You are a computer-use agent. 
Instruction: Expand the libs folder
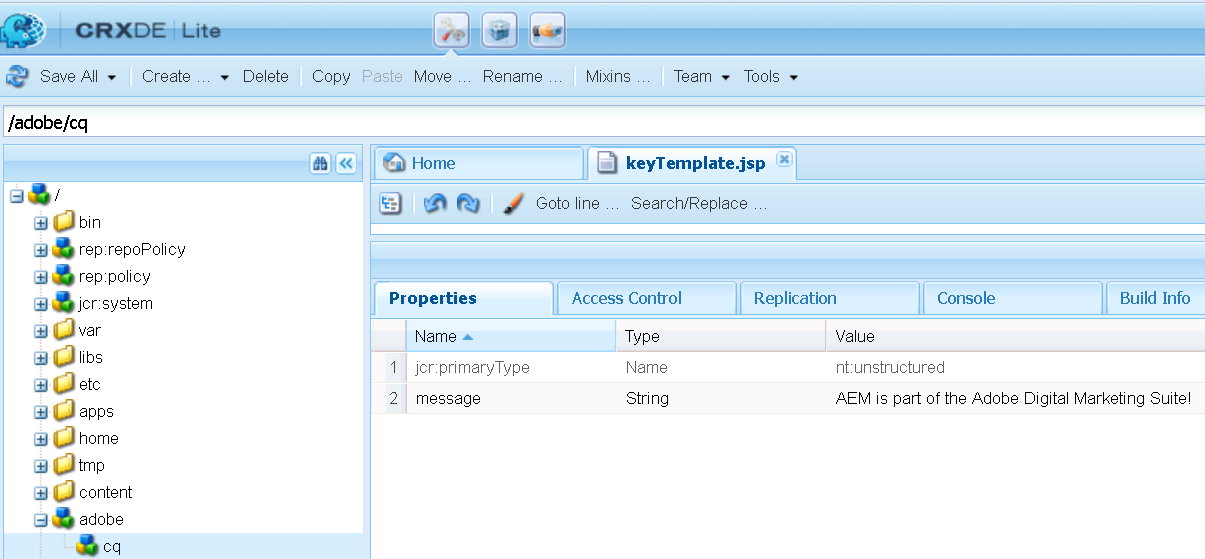pos(41,358)
